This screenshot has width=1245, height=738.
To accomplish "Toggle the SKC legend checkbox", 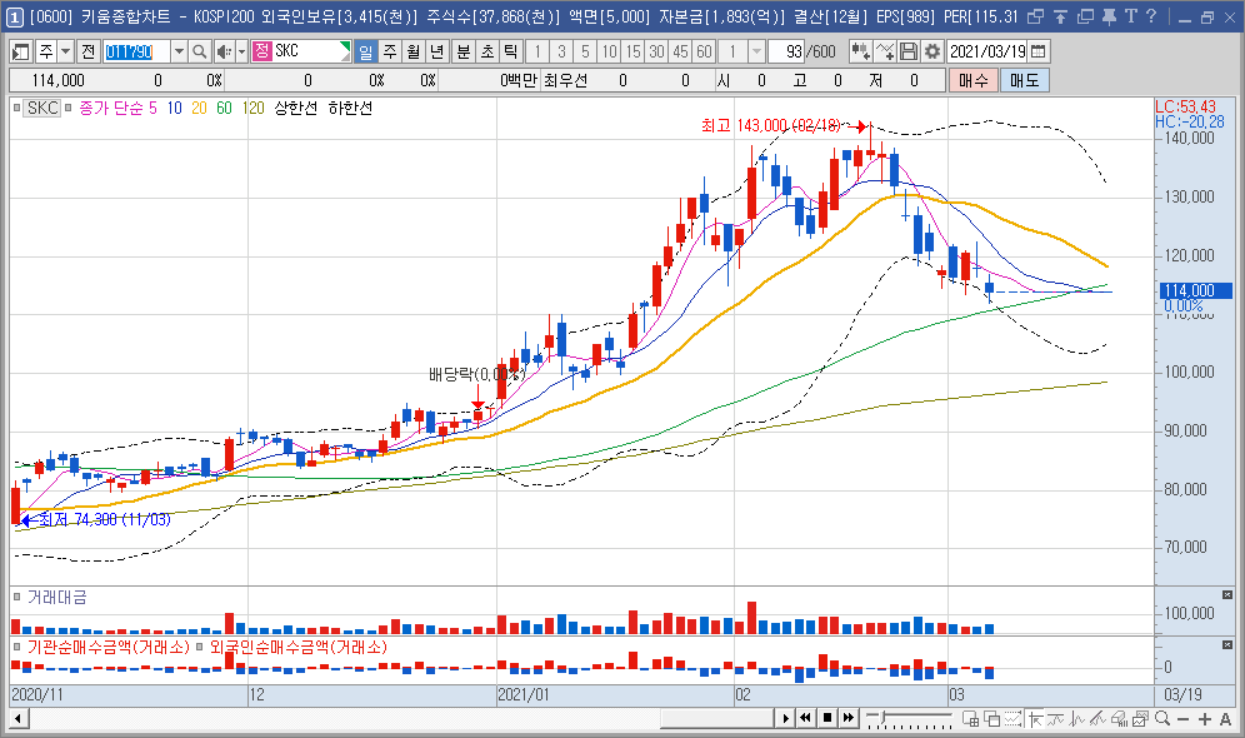I will [16, 108].
